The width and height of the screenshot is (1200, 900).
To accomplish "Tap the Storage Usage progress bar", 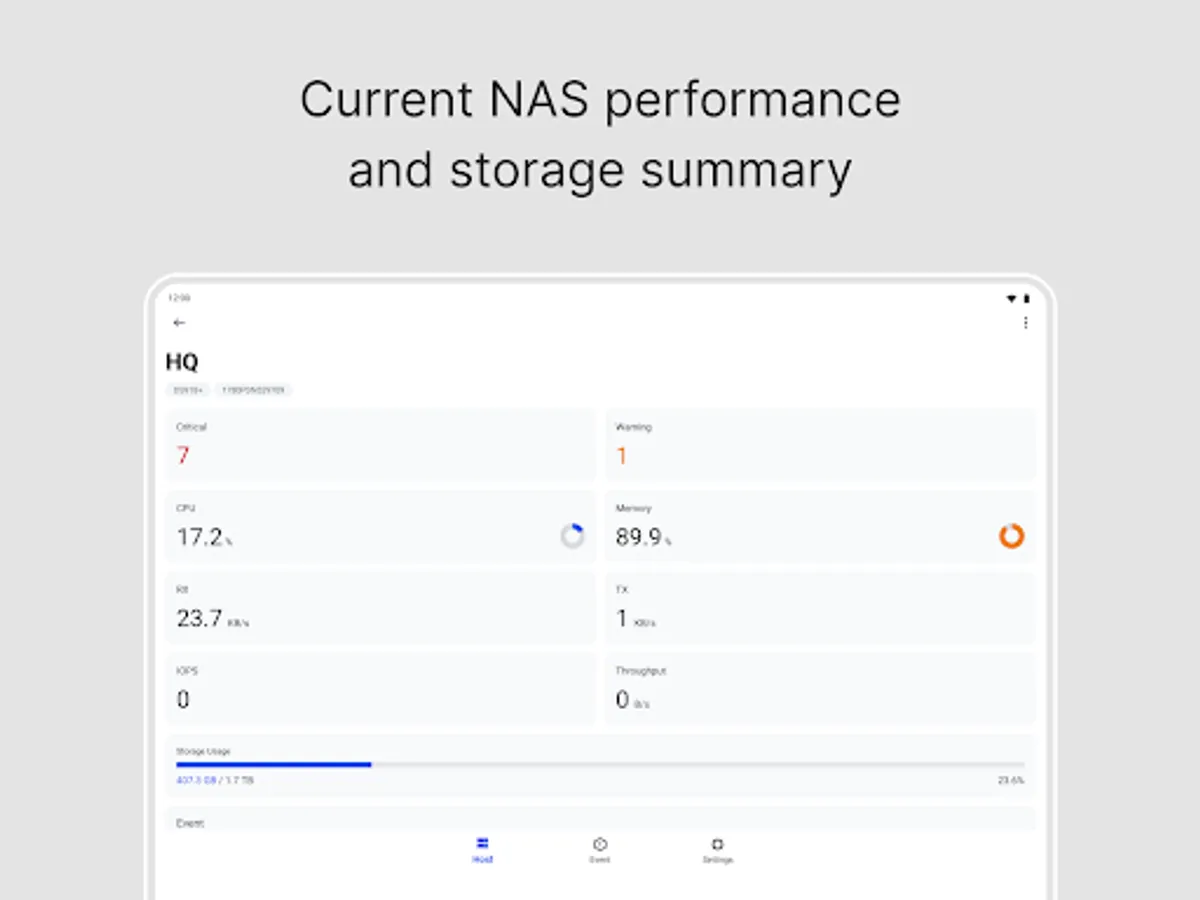I will click(x=600, y=763).
